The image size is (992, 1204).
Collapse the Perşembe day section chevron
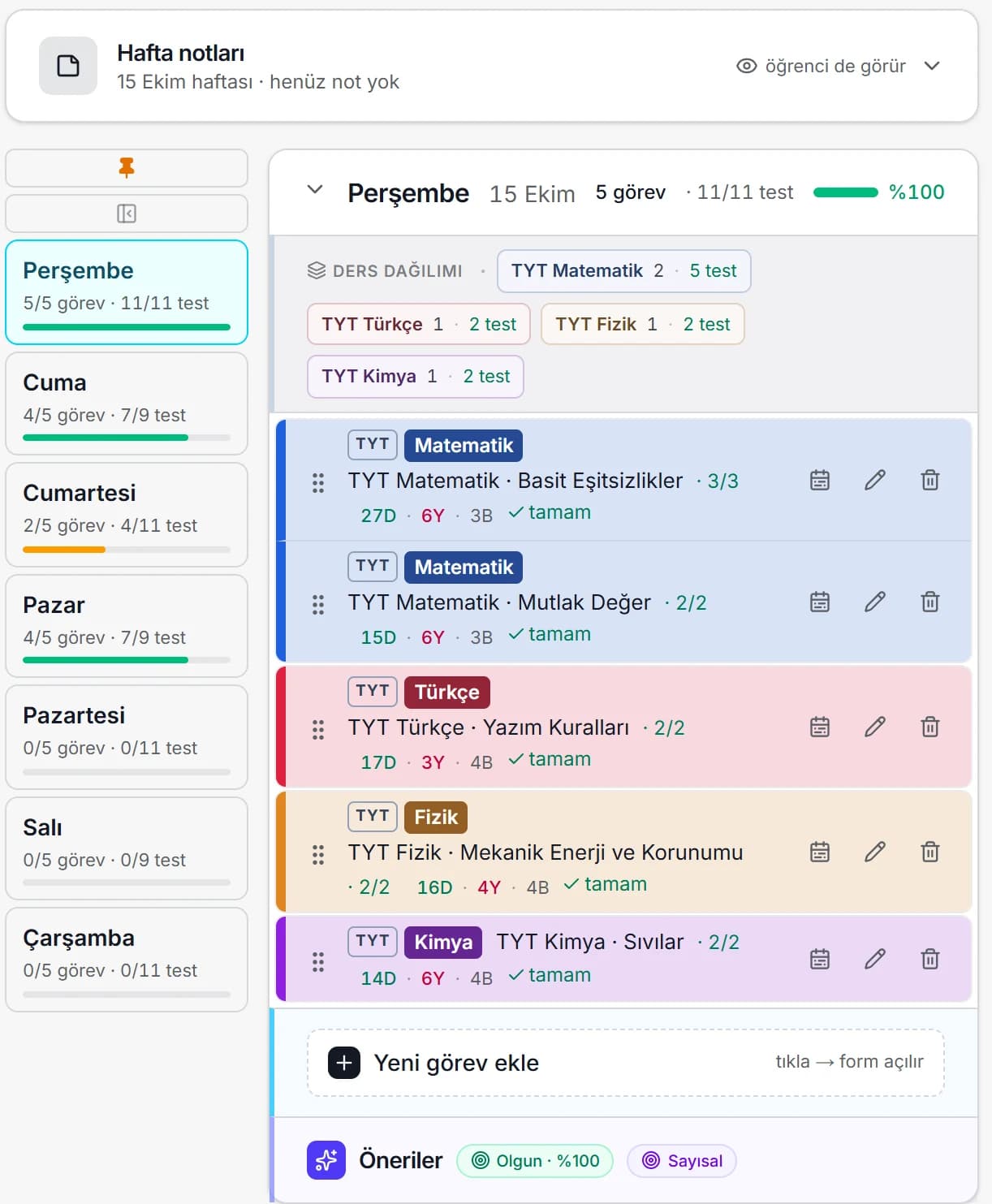click(x=315, y=190)
